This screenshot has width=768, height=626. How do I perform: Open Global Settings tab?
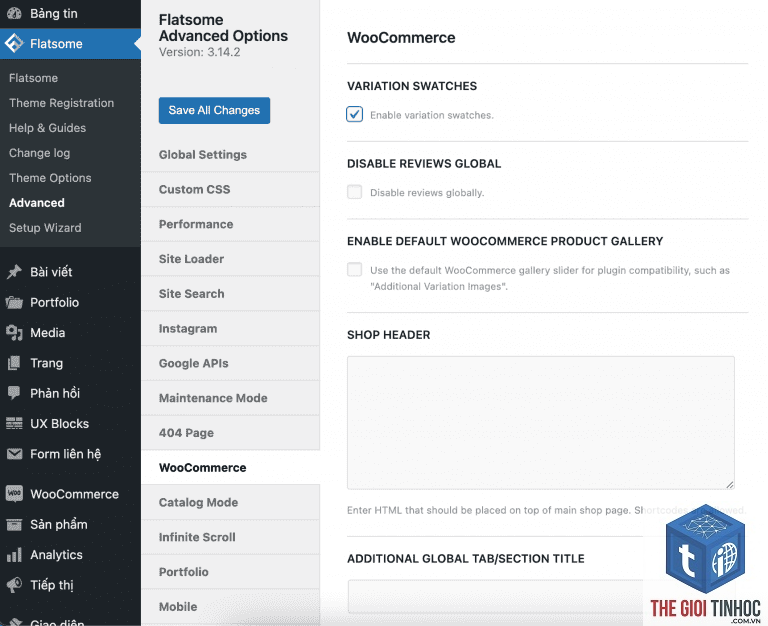coord(230,155)
